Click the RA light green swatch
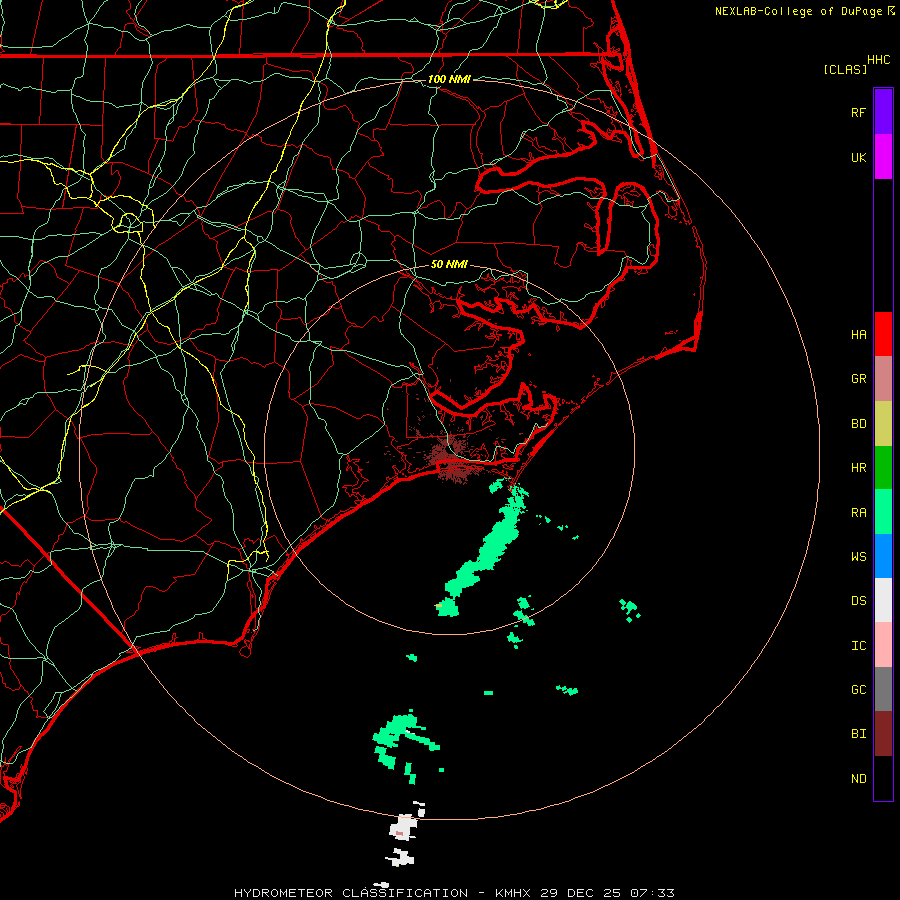Screen dimensions: 900x900 coord(883,512)
